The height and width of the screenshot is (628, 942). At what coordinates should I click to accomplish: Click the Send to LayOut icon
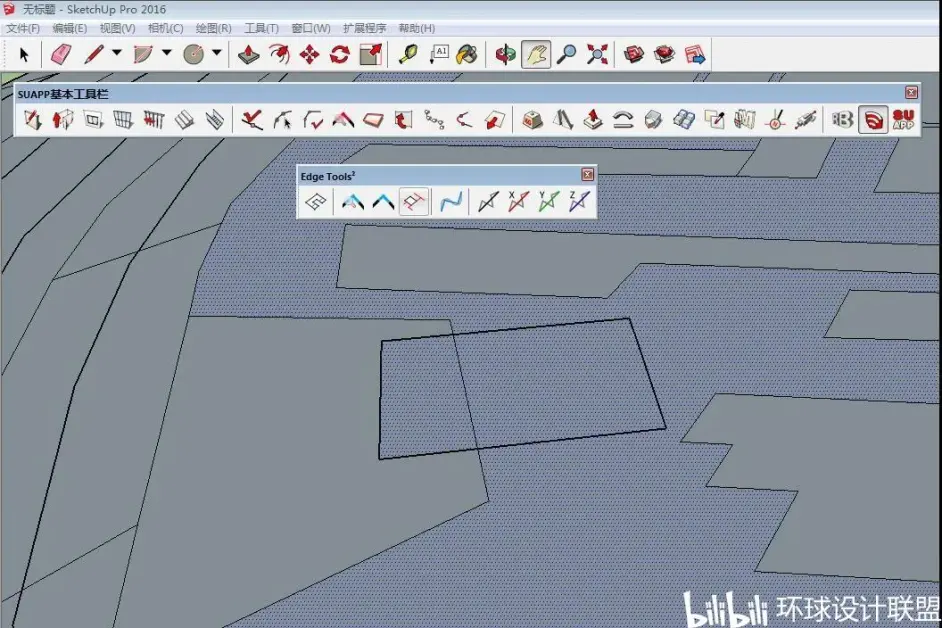695,54
